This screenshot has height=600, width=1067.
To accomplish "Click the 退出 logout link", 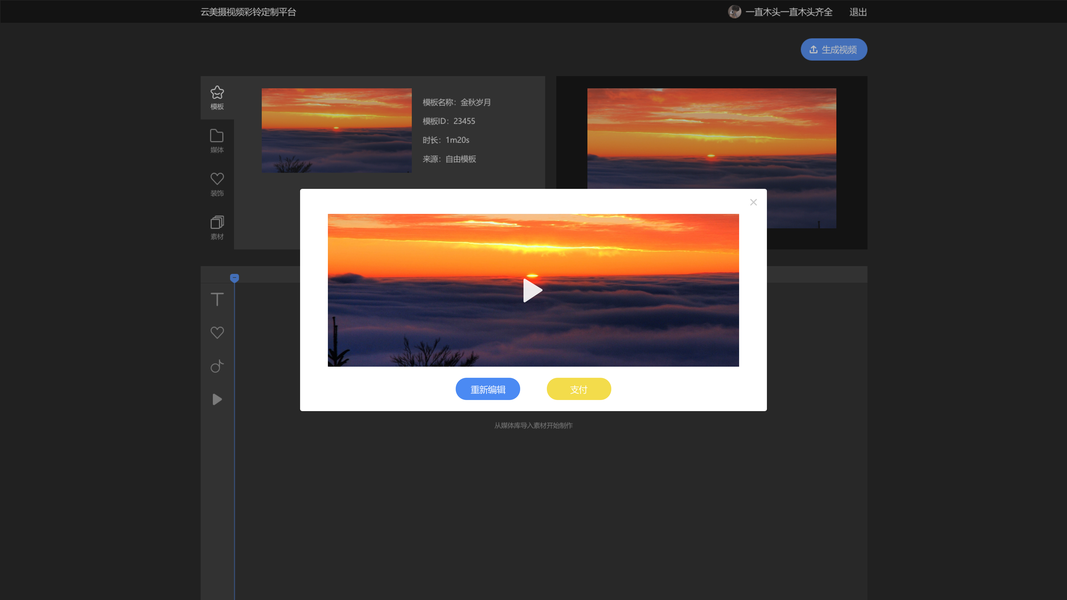I will click(858, 12).
